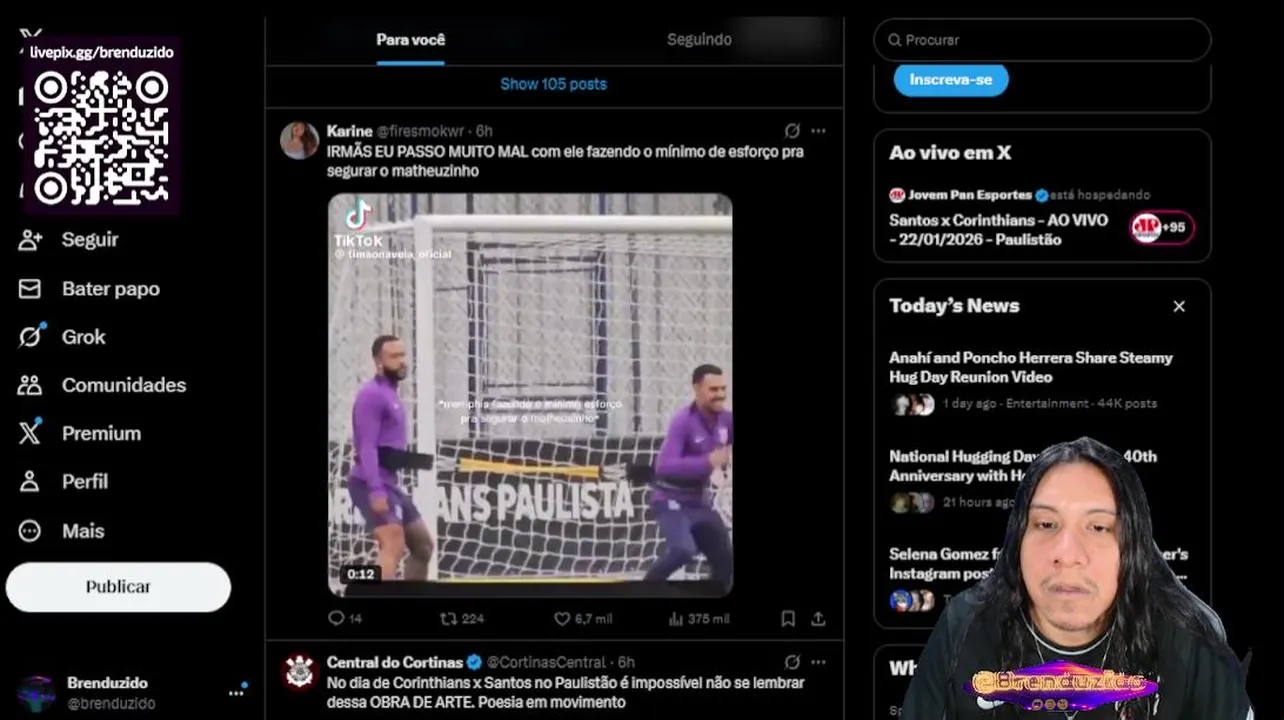Viewport: 1284px width, 720px height.
Task: Open Bater papo messages icon
Action: 30,289
